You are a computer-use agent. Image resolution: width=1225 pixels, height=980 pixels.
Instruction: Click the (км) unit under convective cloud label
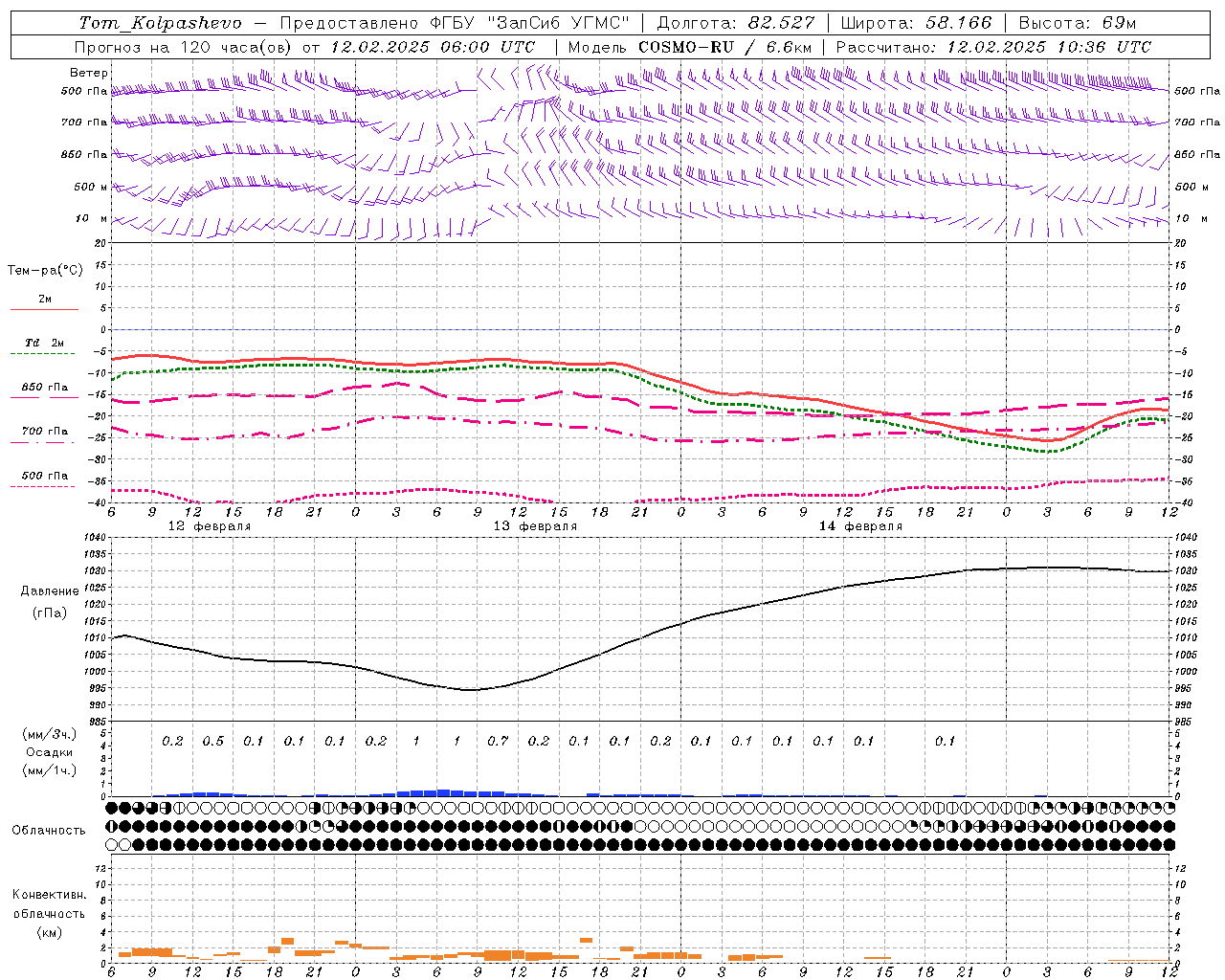click(x=49, y=932)
